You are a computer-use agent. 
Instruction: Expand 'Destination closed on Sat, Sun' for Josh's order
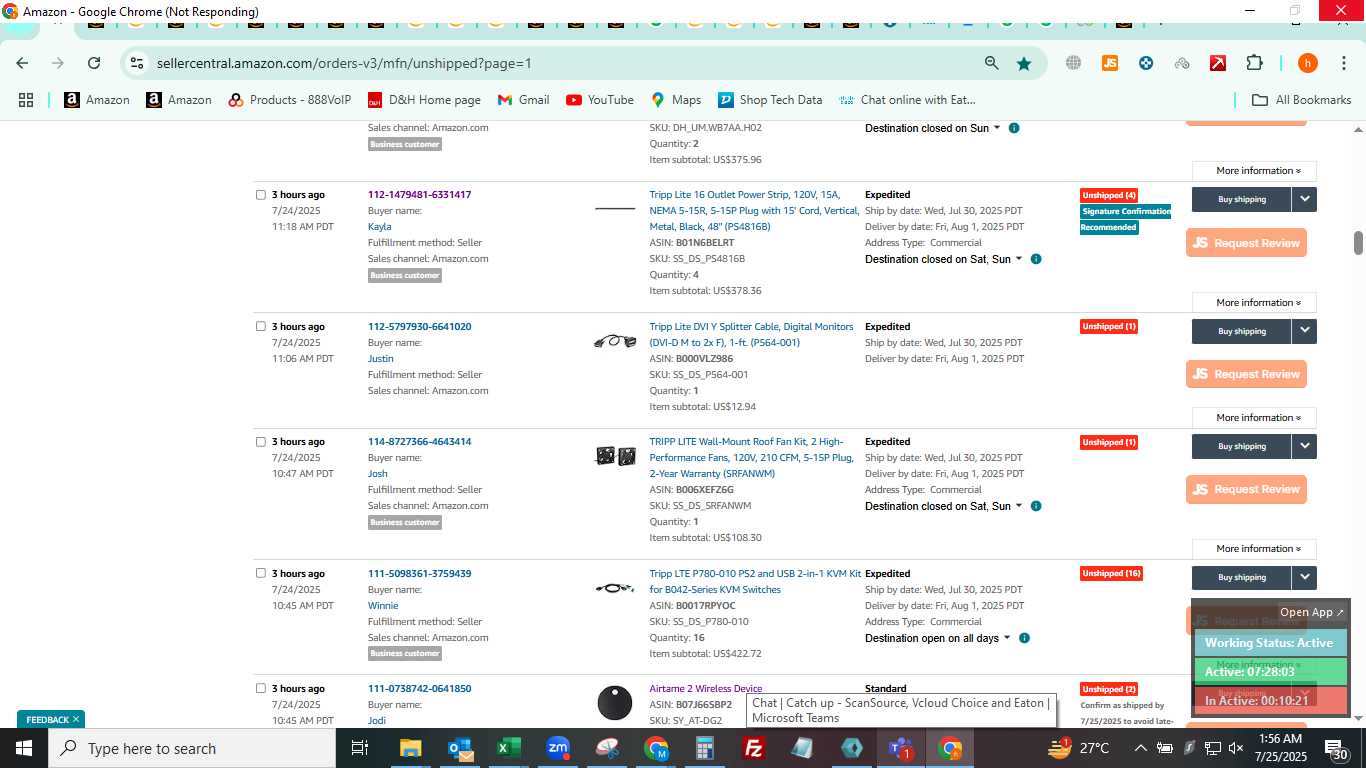(x=944, y=506)
